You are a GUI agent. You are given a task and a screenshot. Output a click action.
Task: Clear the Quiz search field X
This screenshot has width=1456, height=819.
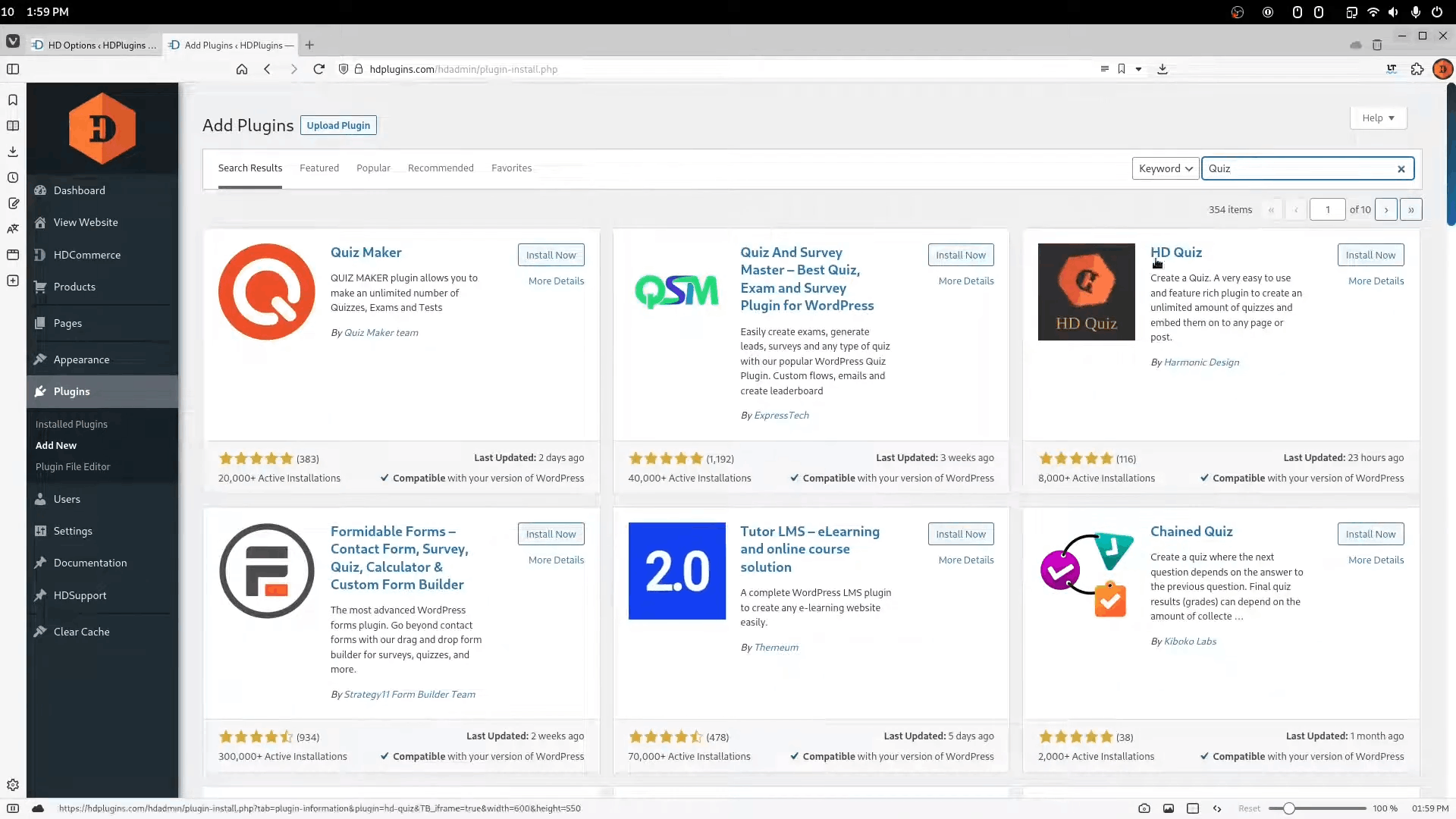(1401, 169)
